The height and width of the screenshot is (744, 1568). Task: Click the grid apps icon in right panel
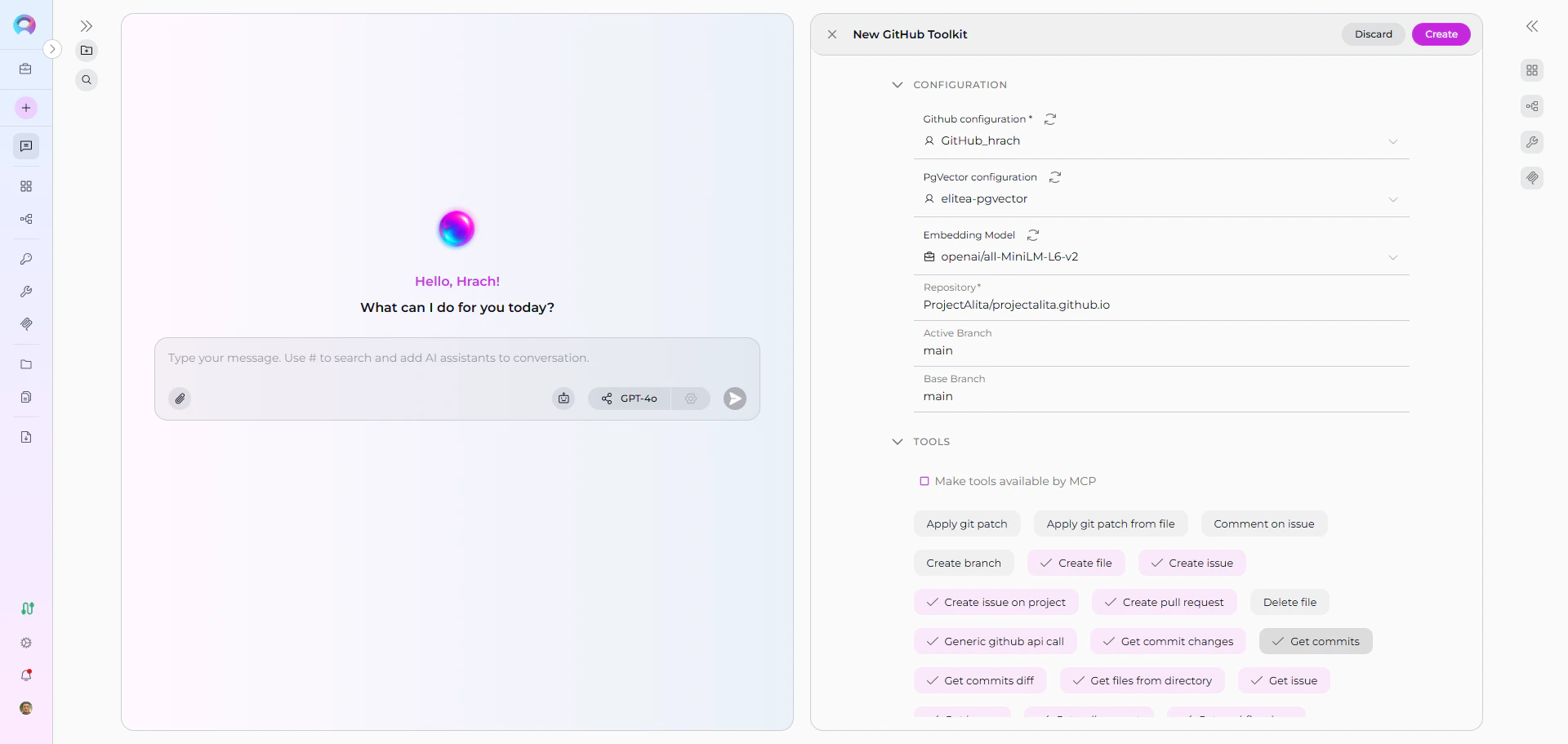tap(1533, 70)
